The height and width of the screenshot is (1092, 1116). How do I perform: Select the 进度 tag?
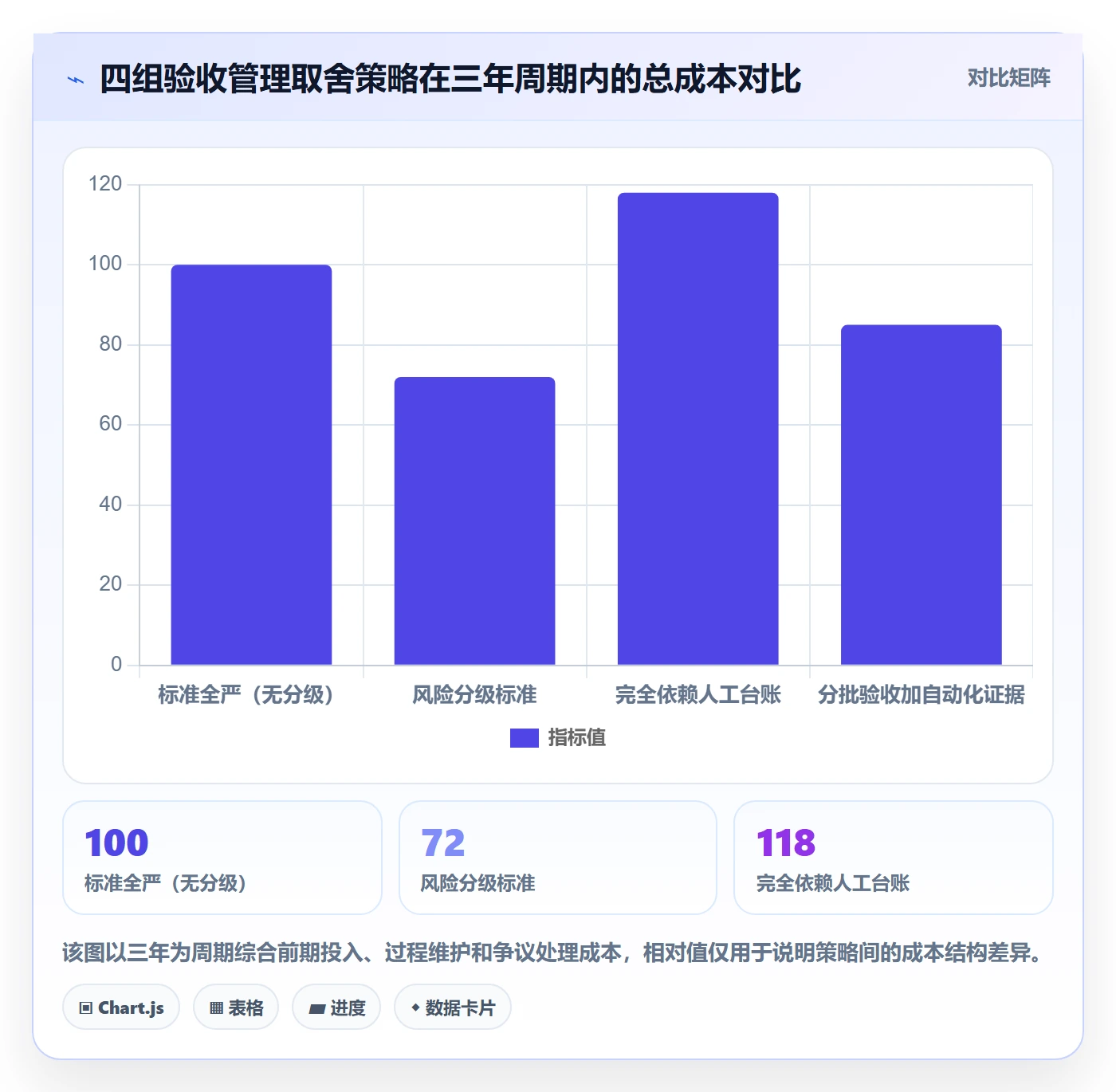coord(336,1008)
